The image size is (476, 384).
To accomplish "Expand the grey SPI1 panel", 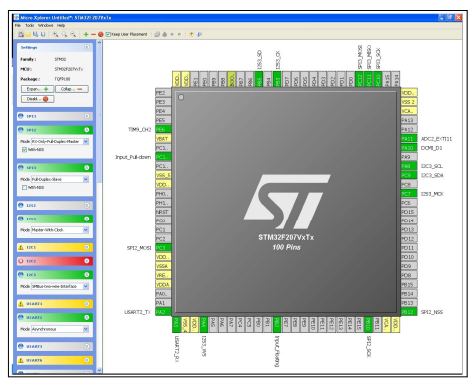I will click(x=87, y=116).
